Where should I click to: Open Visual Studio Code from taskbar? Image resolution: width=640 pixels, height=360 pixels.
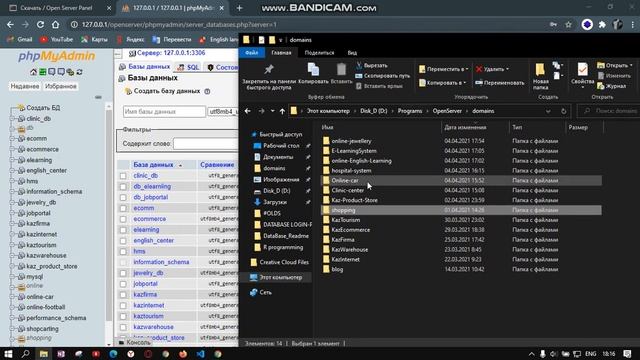coord(200,353)
